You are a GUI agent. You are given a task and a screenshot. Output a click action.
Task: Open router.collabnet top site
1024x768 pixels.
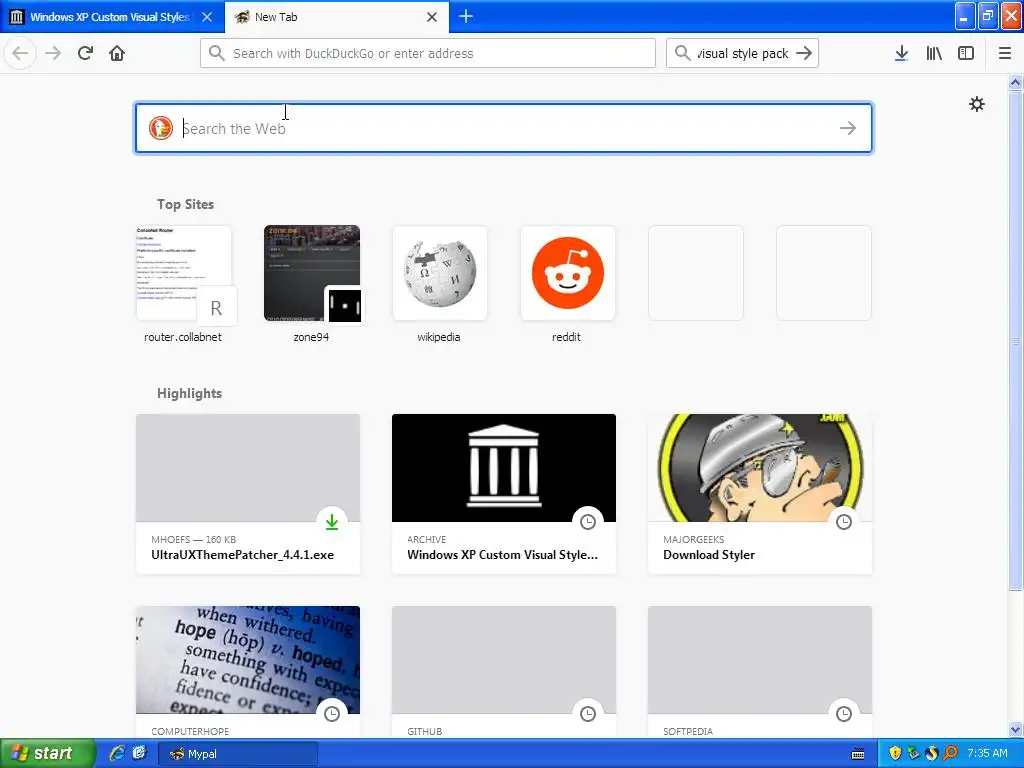coord(183,284)
